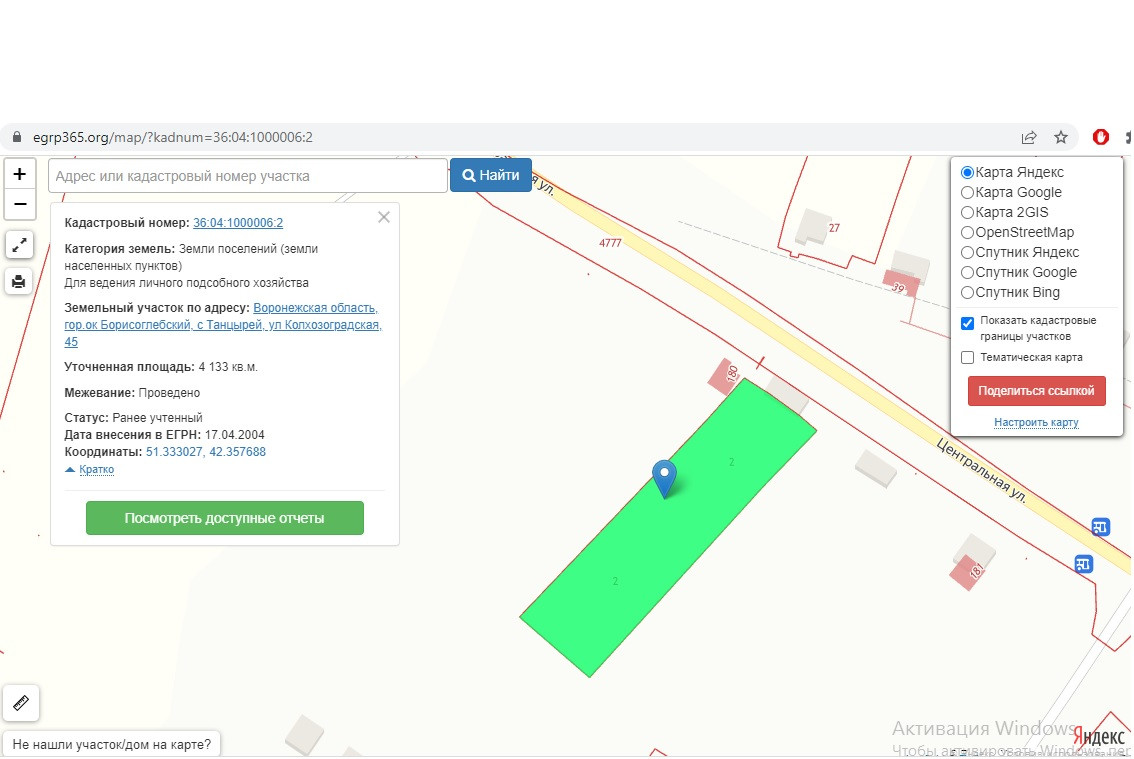Click 'Дата внесения в ЕГРН: 17.04.2004' text
Viewport: 1134px width, 759px height.
(x=164, y=435)
